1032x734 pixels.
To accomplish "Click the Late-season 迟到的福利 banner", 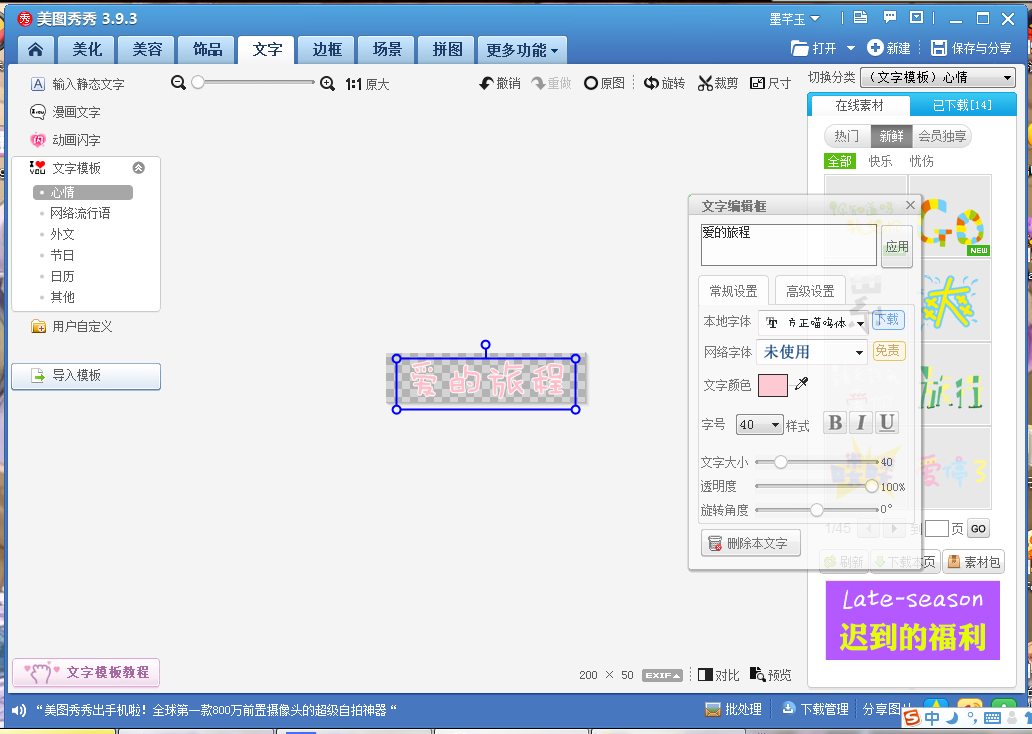I will point(913,620).
